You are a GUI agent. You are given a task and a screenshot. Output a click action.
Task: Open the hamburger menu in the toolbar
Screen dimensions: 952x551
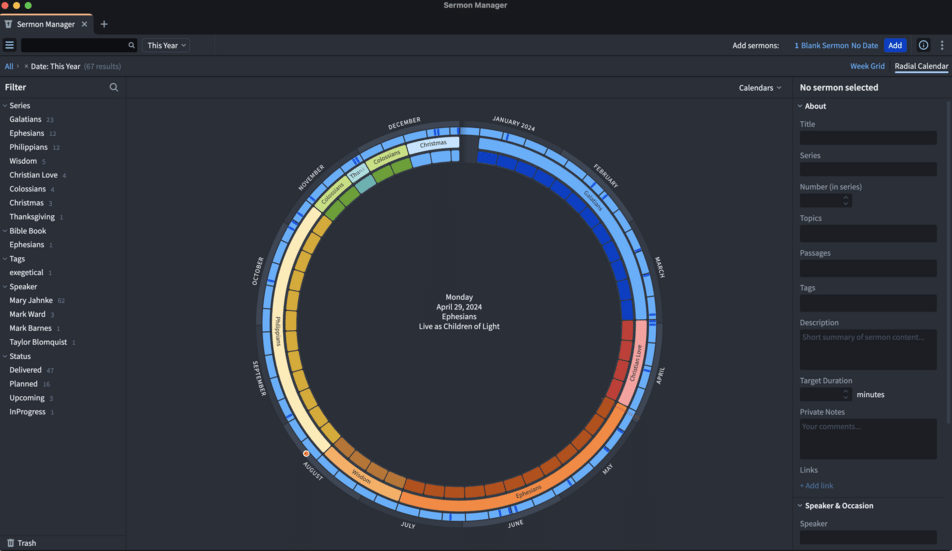click(10, 45)
